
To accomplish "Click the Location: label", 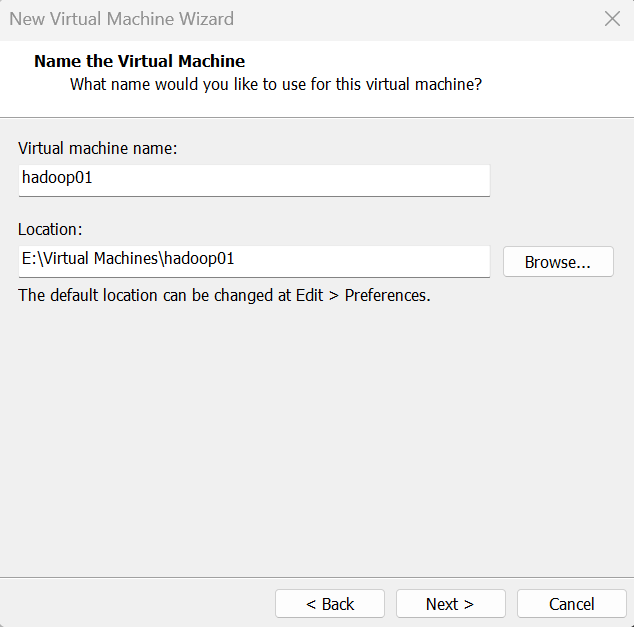I will point(50,229).
